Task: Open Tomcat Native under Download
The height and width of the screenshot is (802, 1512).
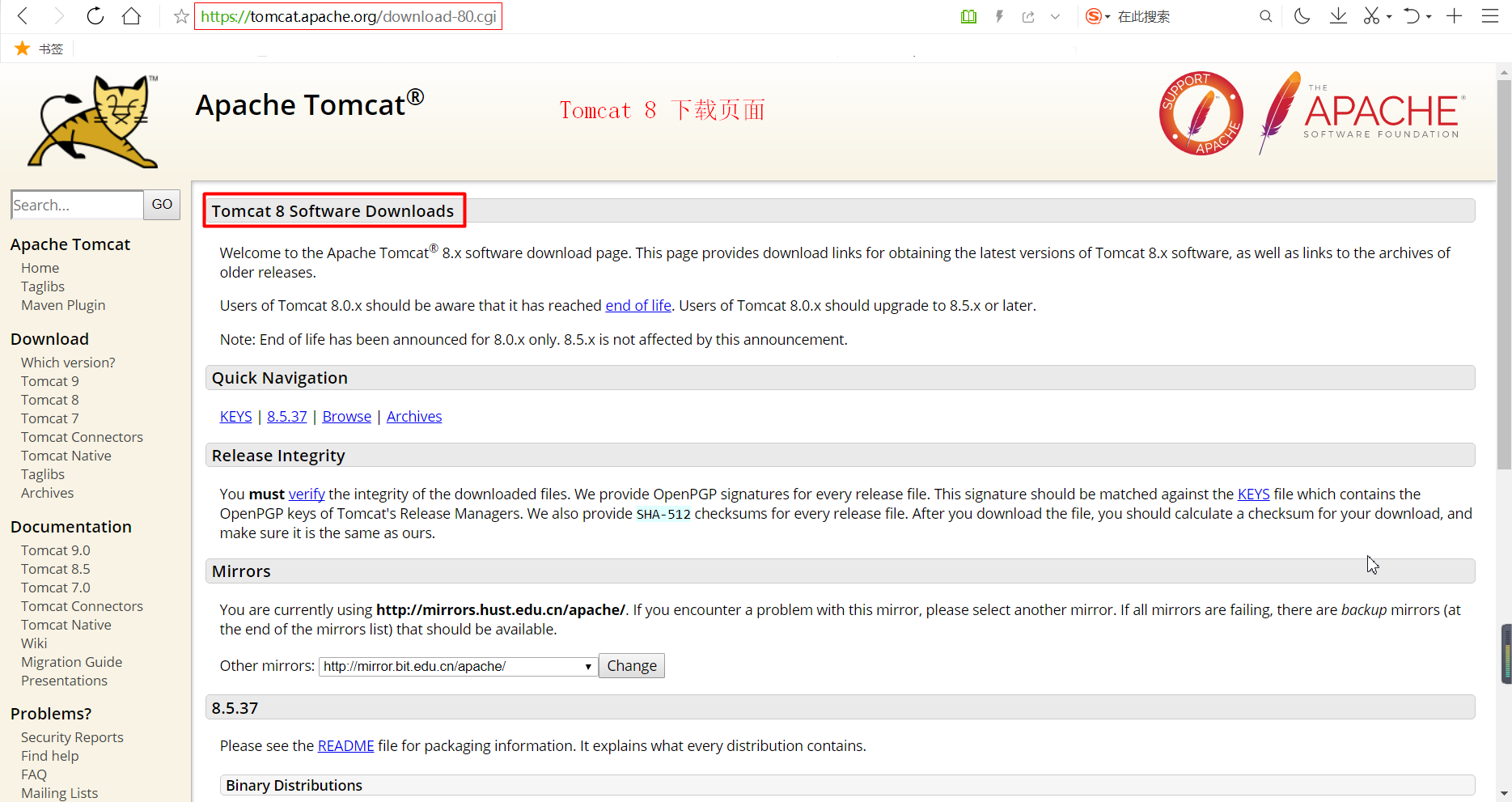Action: 66,456
